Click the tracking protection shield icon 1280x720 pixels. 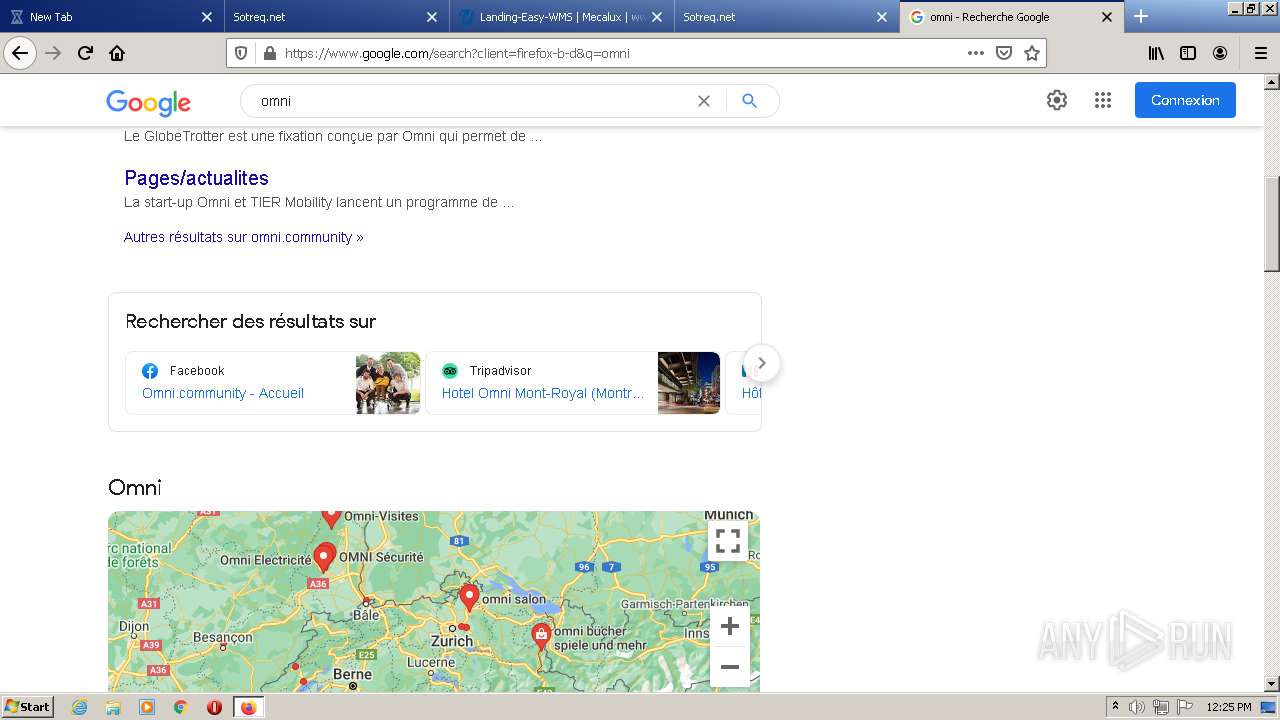[x=241, y=53]
